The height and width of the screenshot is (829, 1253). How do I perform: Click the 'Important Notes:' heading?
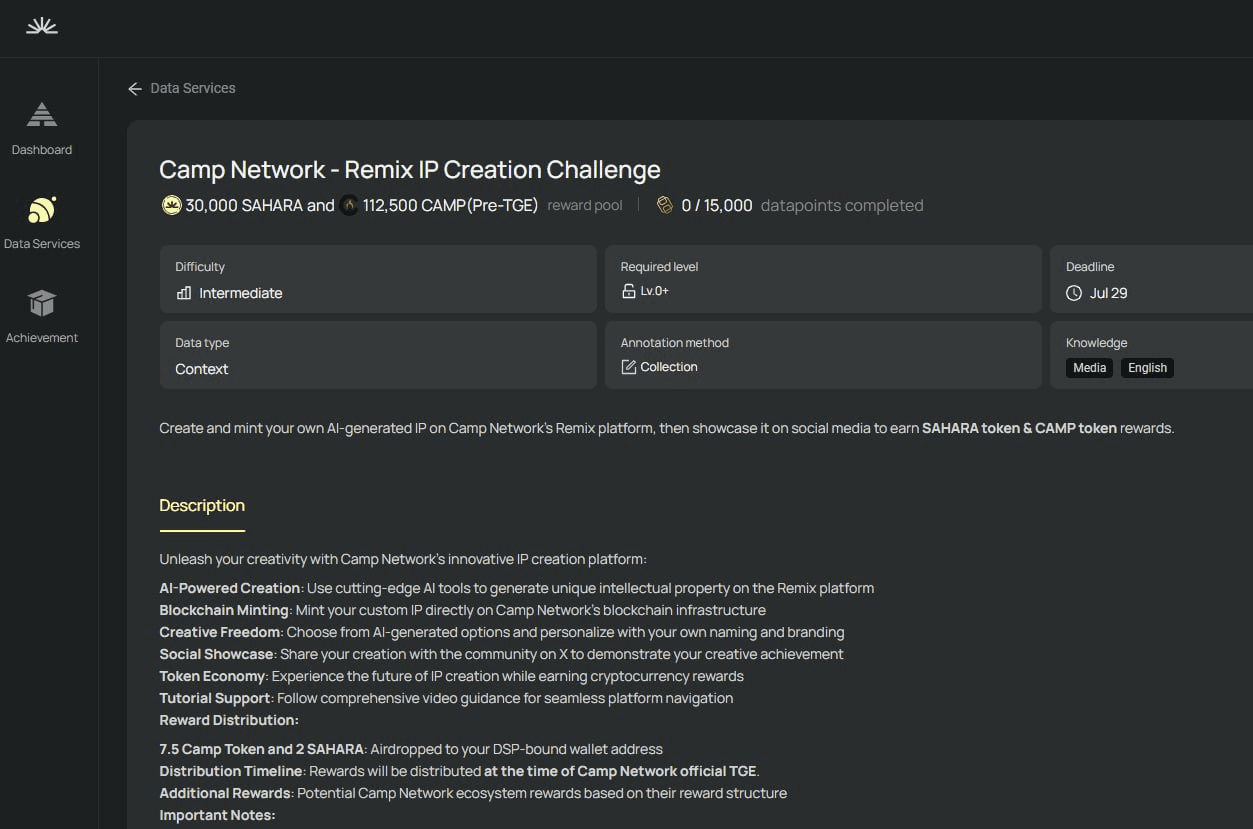(217, 815)
